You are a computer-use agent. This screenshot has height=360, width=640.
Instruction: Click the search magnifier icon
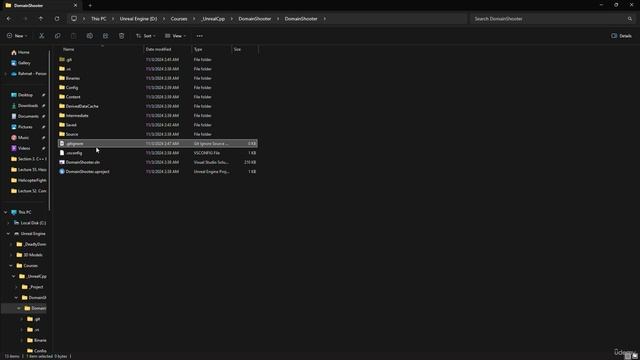pyautogui.click(x=630, y=19)
